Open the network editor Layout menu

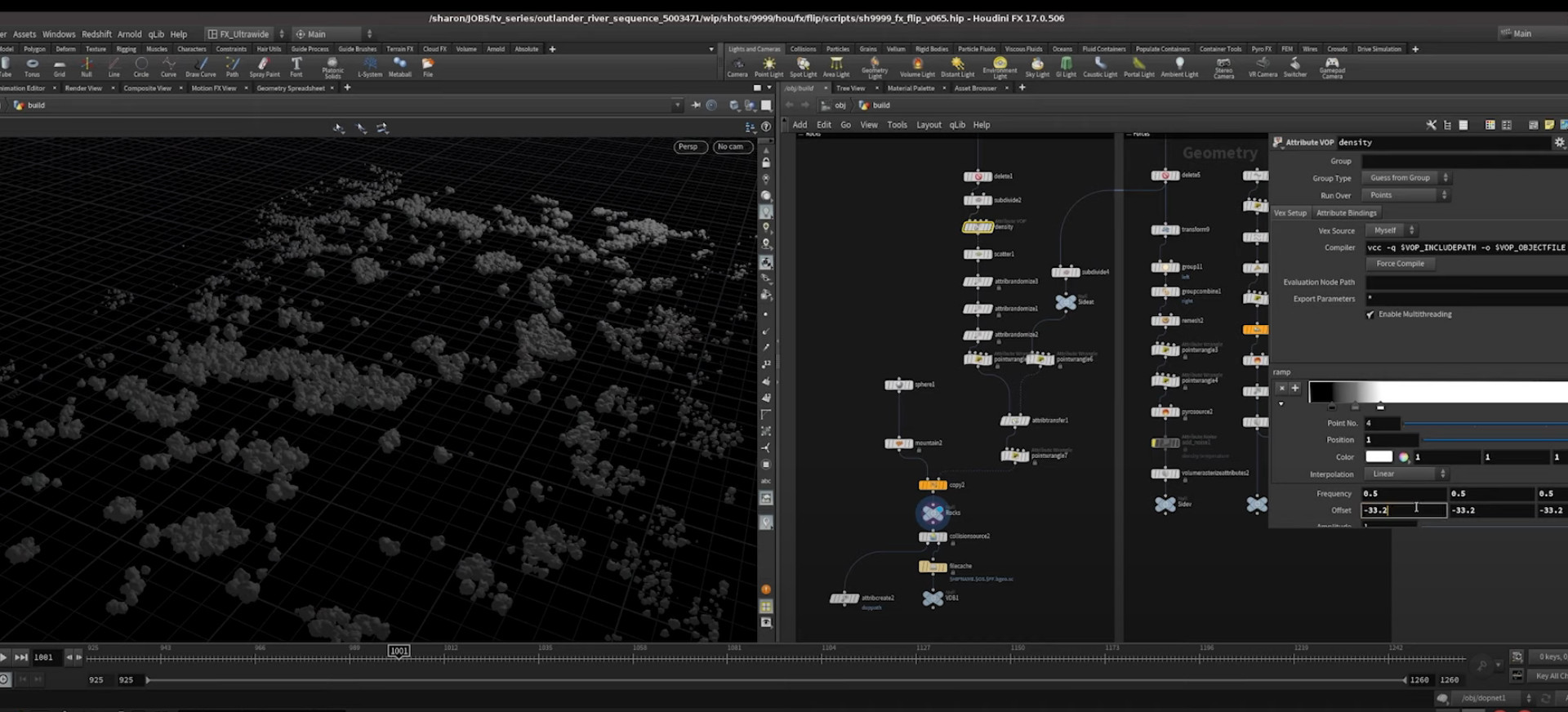[x=929, y=125]
